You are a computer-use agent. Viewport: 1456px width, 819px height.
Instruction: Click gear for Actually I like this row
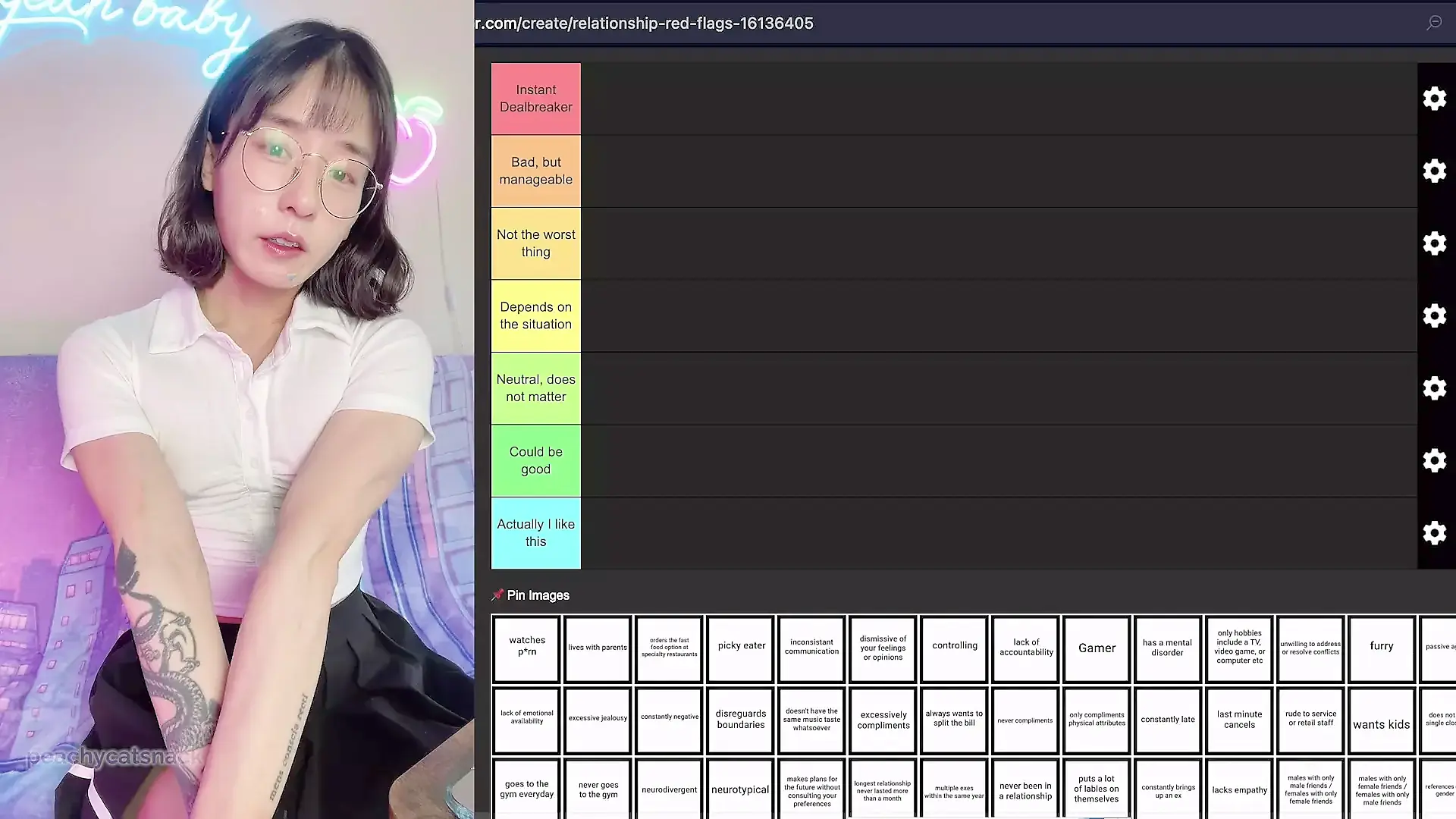tap(1434, 533)
